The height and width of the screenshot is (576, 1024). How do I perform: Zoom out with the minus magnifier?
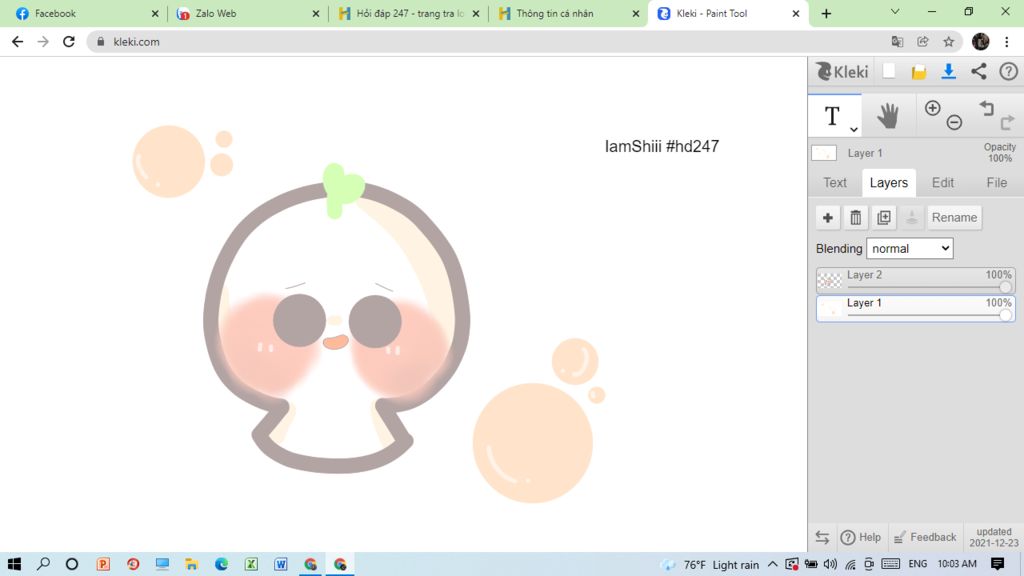pos(954,121)
